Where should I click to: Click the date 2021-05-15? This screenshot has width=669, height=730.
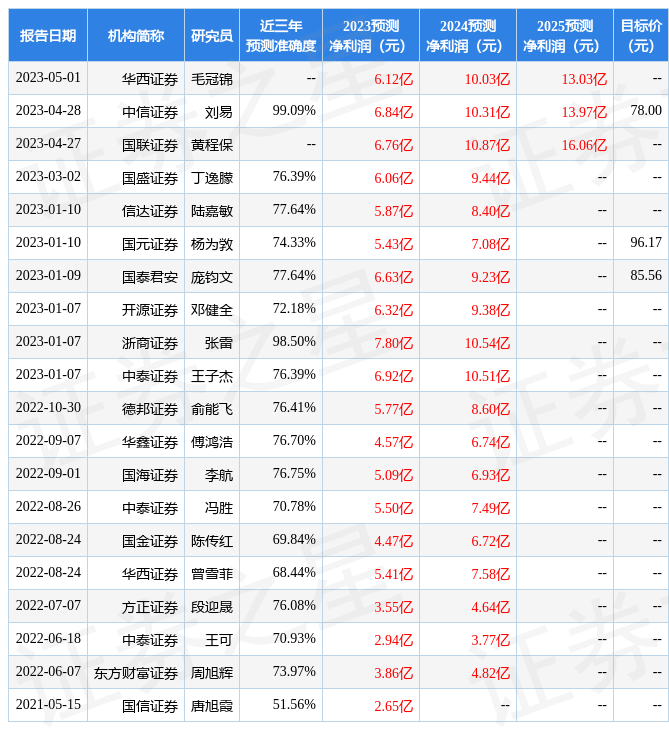(x=48, y=704)
